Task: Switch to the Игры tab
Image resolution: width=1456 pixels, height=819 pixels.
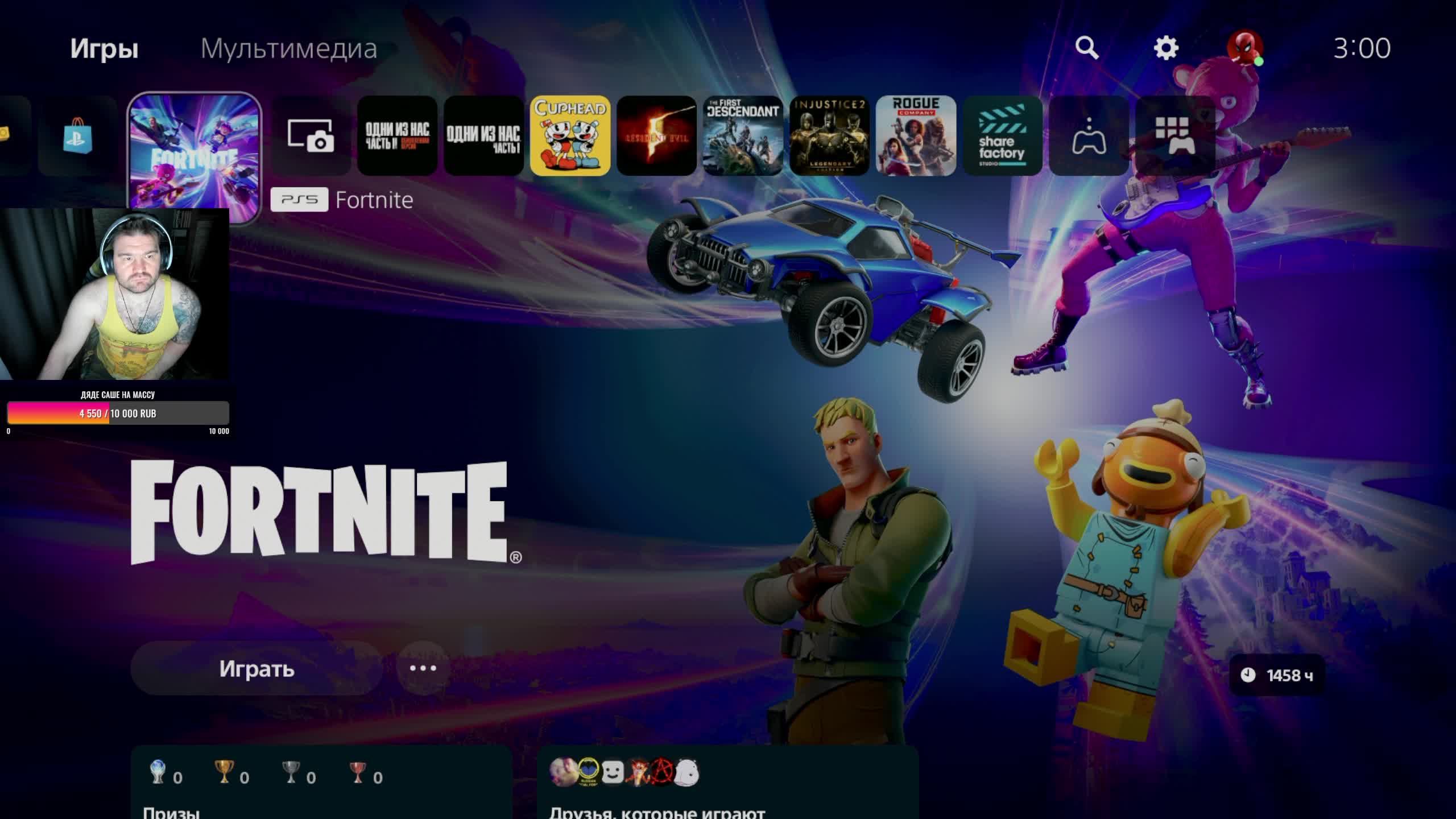Action: click(x=104, y=48)
